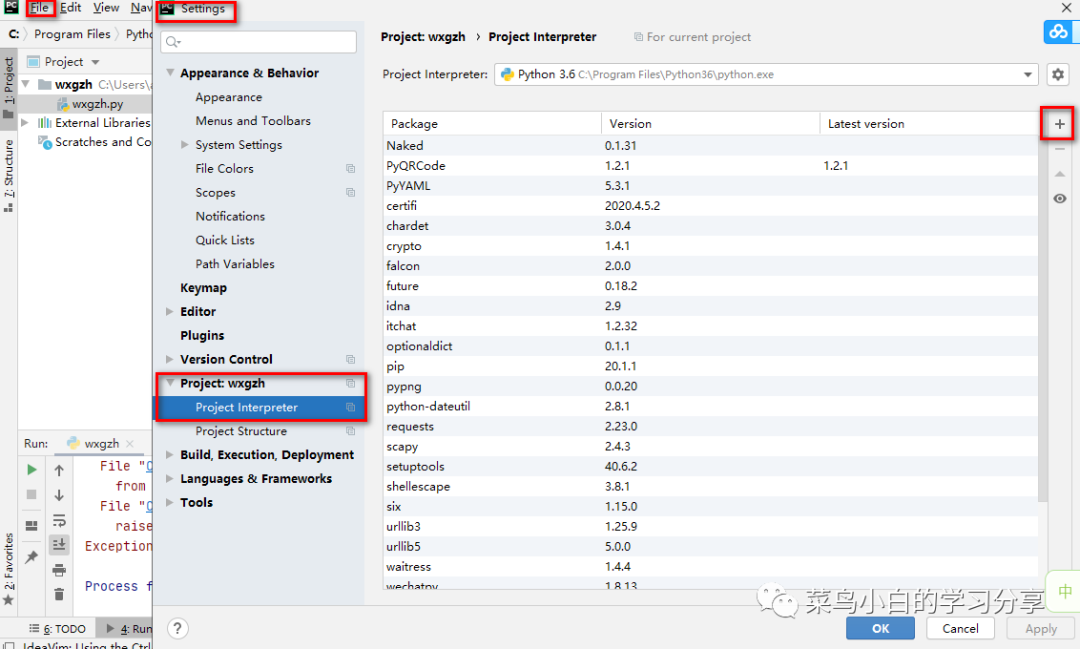Viewport: 1080px width, 649px height.
Task: Click the trash clear-all icon
Action: pos(59,594)
